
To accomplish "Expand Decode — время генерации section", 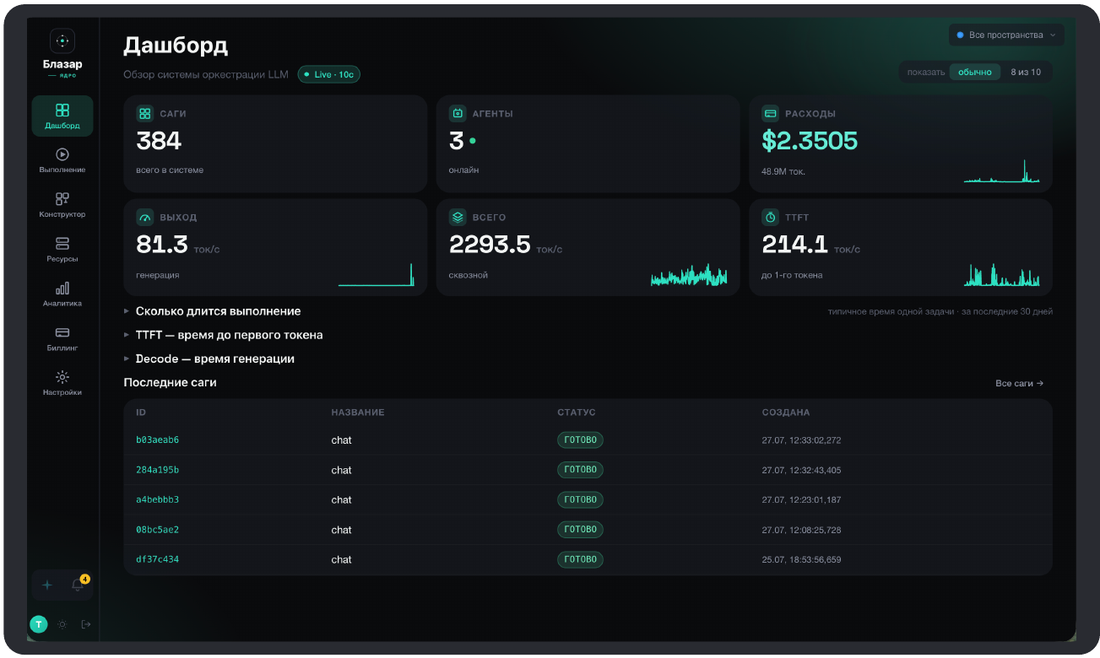I will click(x=215, y=358).
